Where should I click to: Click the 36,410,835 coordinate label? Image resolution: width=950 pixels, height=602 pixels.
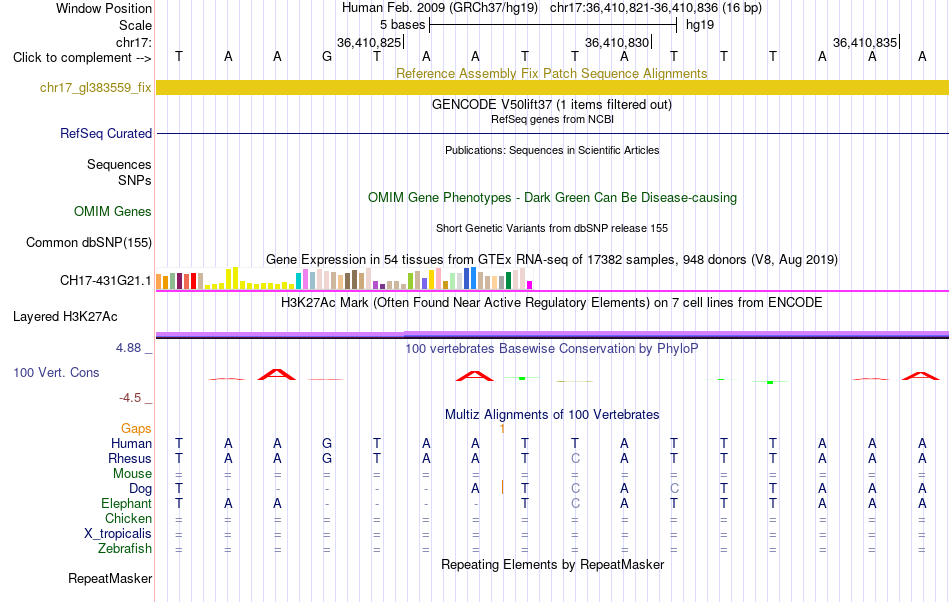[x=865, y=42]
